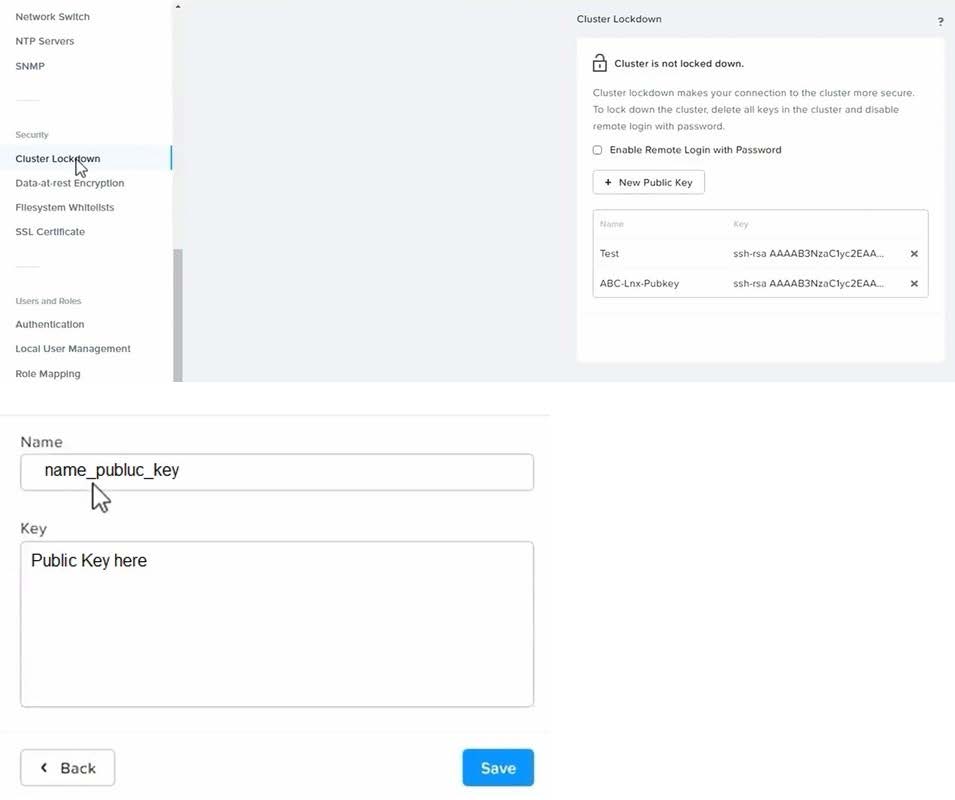
Task: Select NTP Servers in sidebar
Action: point(45,41)
